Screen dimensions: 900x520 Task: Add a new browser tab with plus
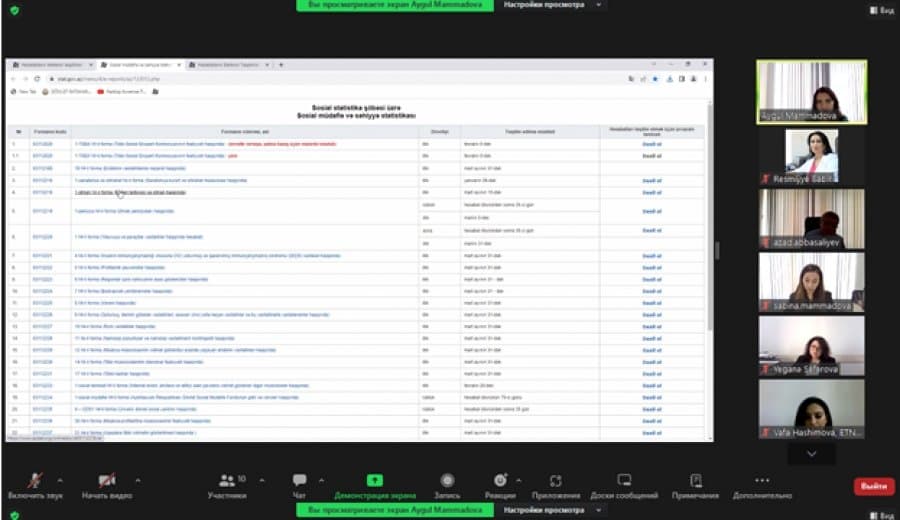pos(281,65)
